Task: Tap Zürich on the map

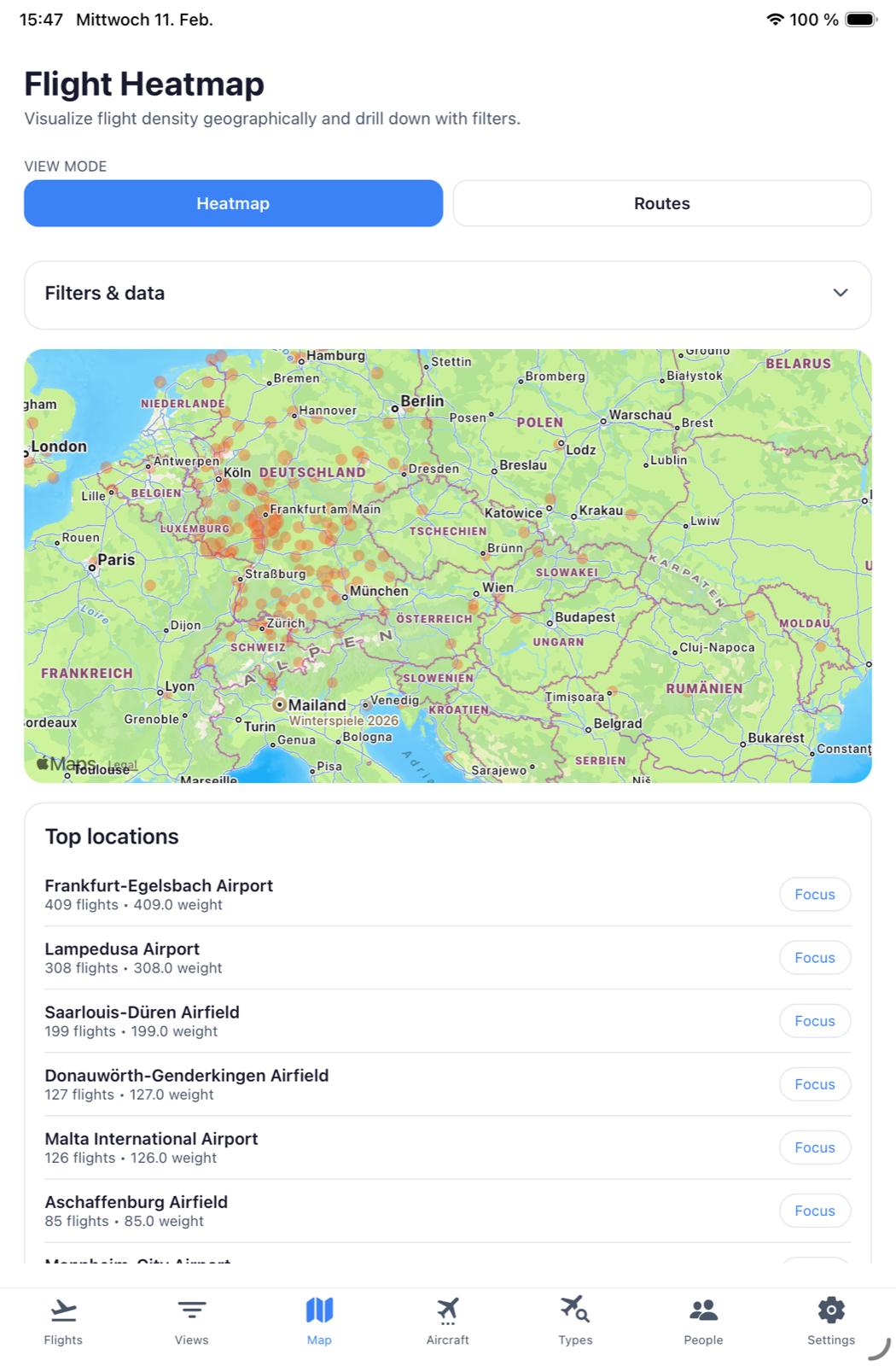Action: click(x=285, y=623)
